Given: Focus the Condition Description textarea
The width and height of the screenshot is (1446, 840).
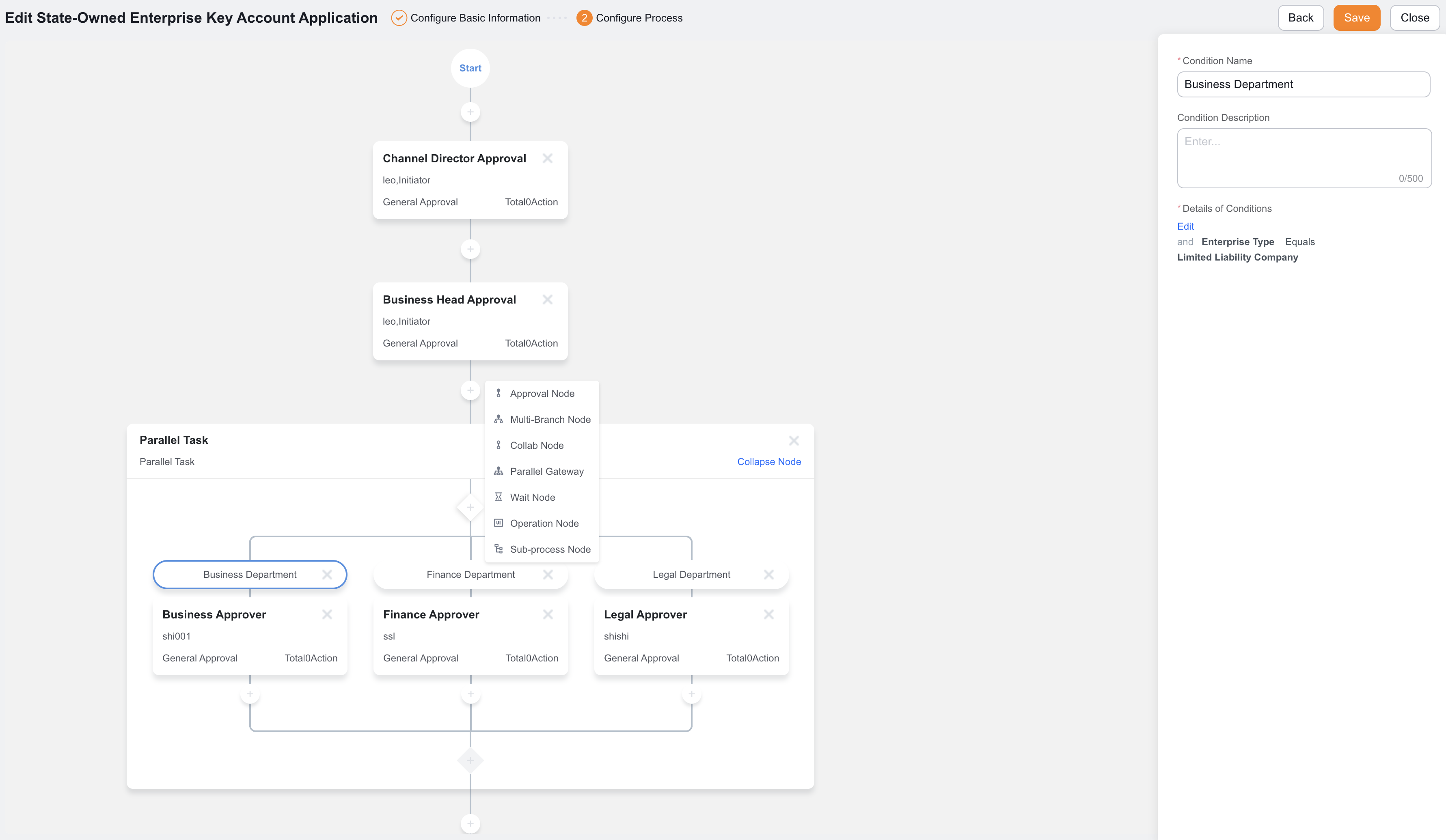Looking at the screenshot, I should click(1304, 158).
